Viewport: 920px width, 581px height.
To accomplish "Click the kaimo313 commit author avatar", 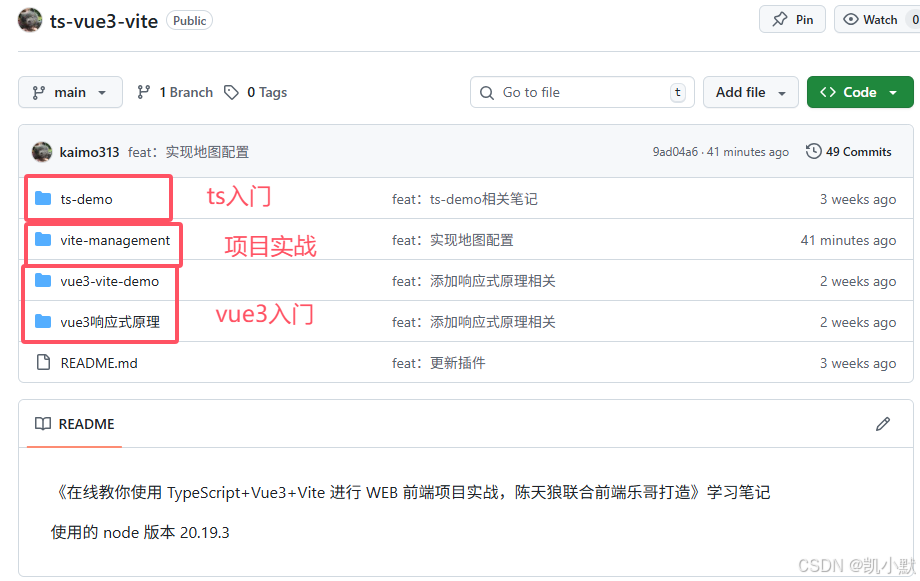I will (x=42, y=152).
